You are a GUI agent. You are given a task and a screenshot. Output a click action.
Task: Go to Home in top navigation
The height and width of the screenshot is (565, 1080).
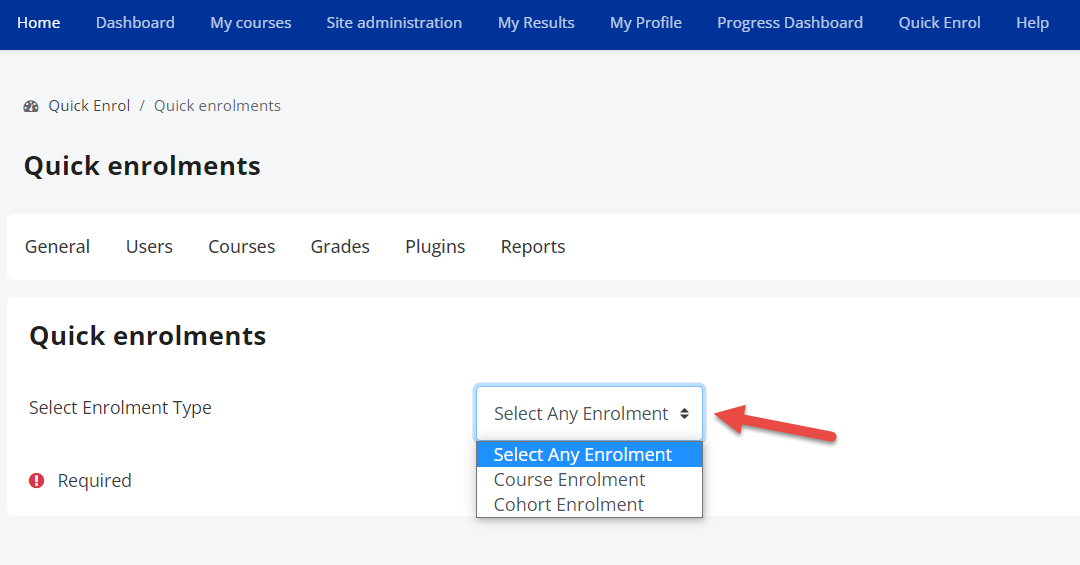[x=39, y=23]
